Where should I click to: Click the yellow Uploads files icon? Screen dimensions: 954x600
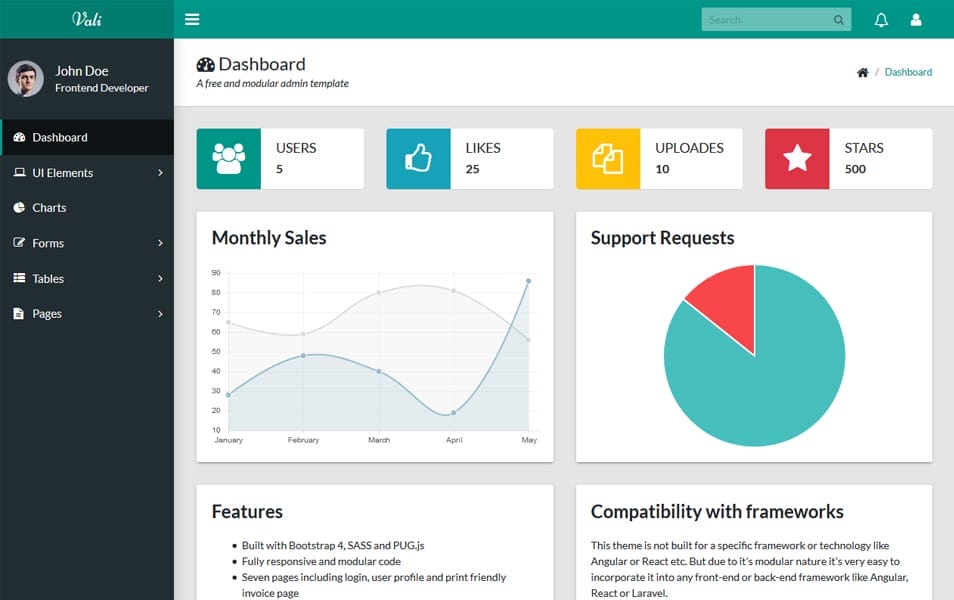point(608,159)
